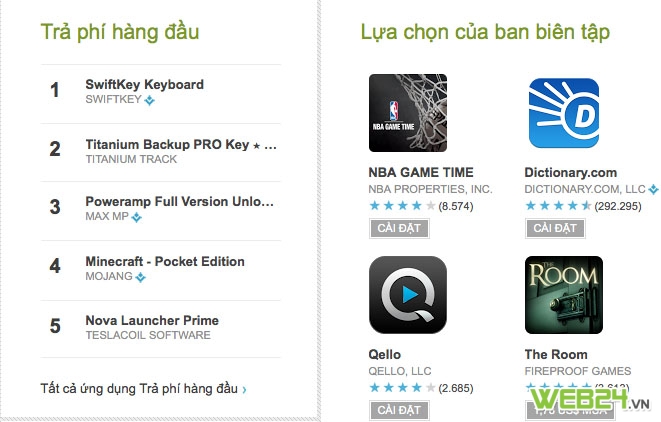Click NBA Game Time star rating
Screen dimensions: 661x422
pos(402,206)
